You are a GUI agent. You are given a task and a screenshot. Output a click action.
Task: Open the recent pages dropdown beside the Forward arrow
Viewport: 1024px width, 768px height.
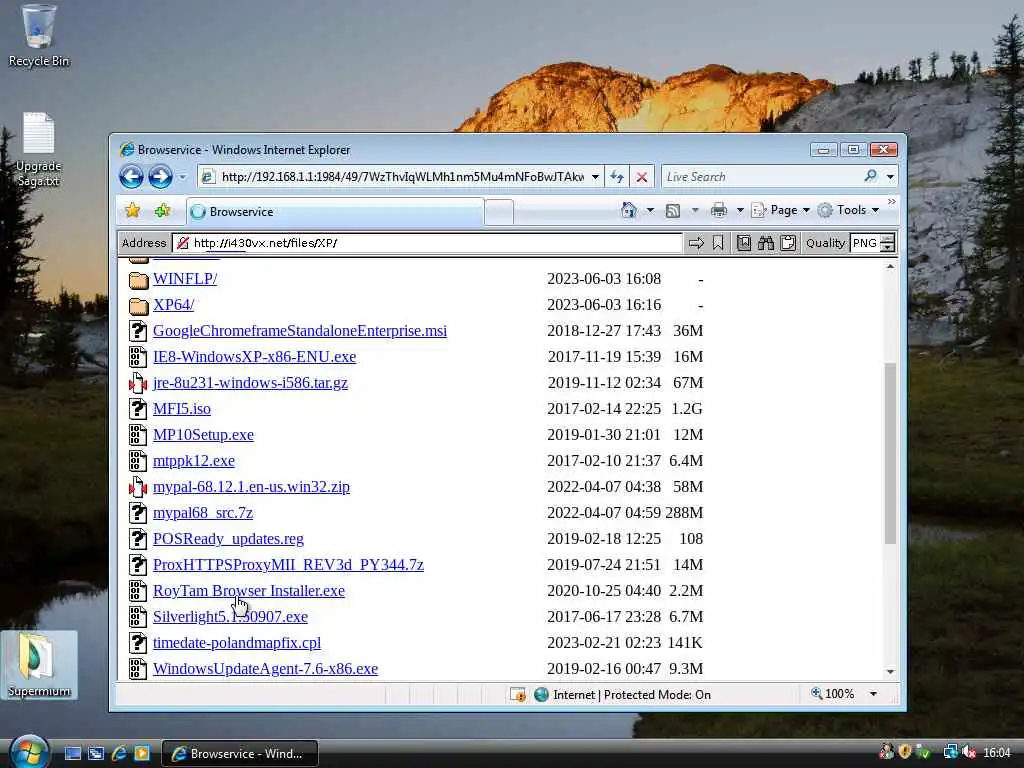pyautogui.click(x=183, y=177)
